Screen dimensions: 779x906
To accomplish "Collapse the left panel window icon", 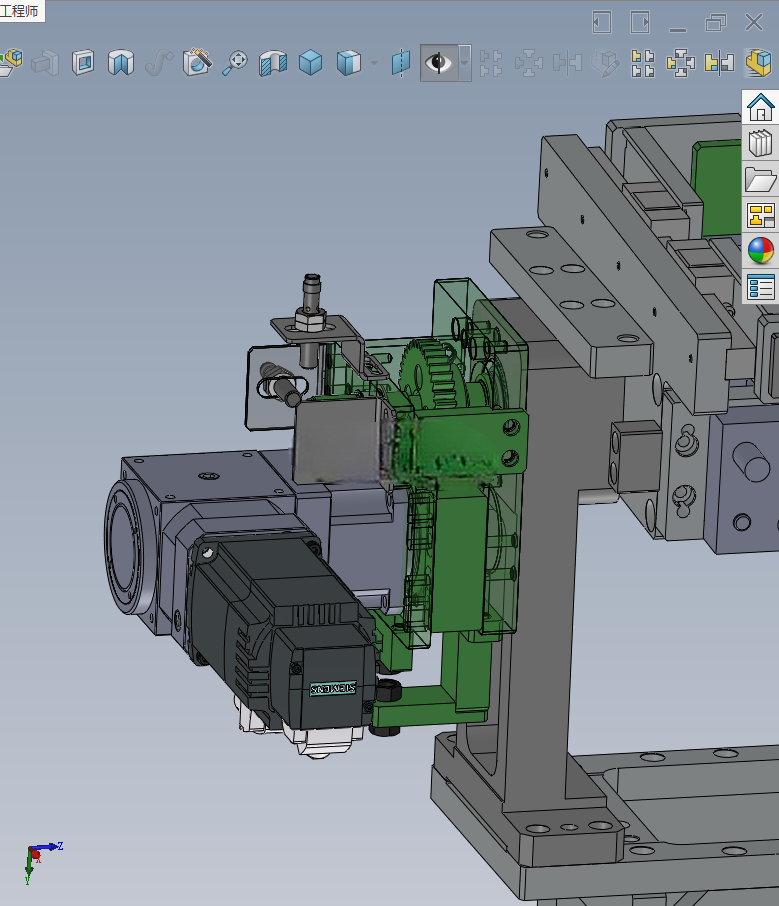I will [x=602, y=23].
